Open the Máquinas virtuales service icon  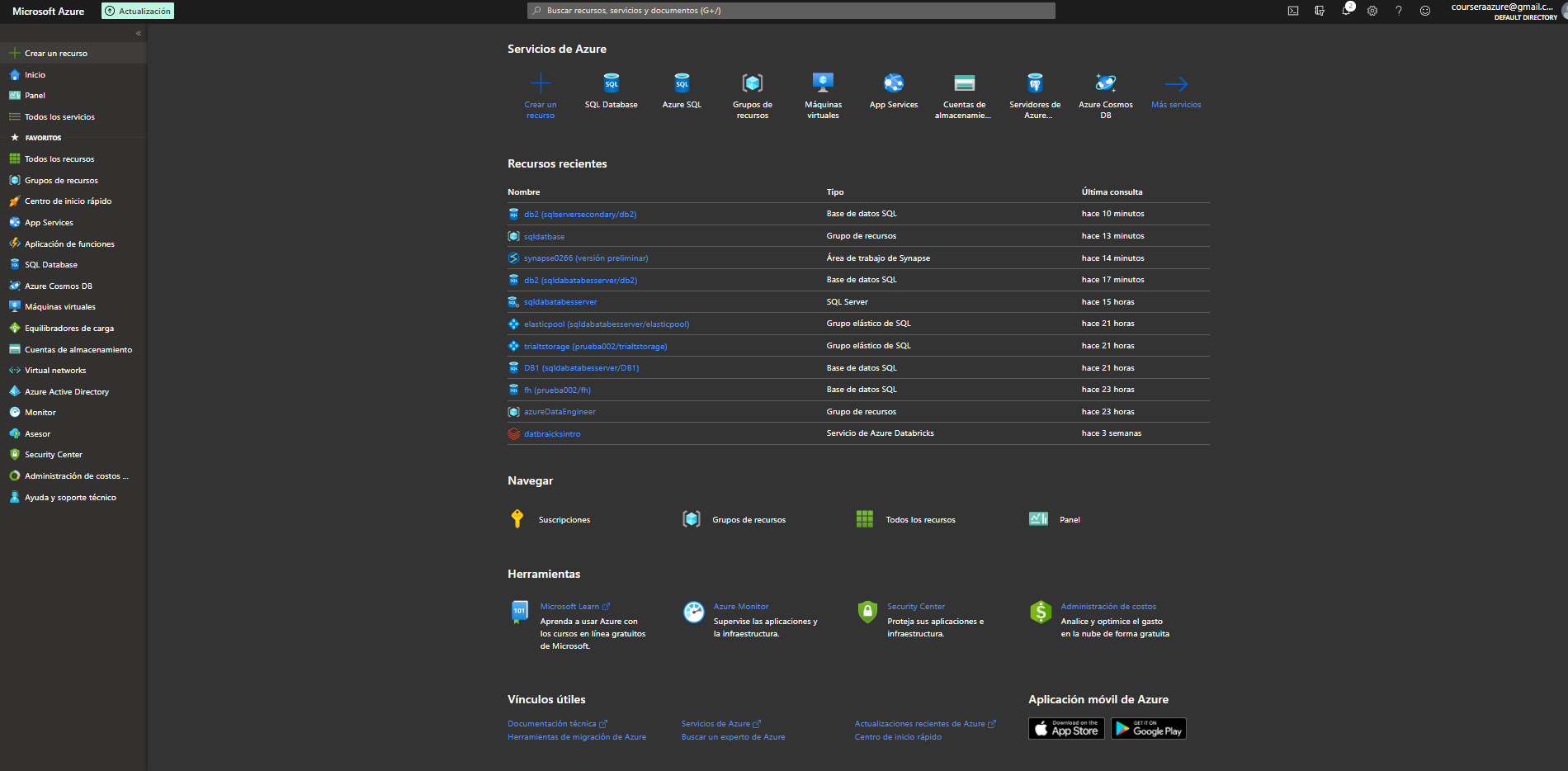(x=823, y=83)
